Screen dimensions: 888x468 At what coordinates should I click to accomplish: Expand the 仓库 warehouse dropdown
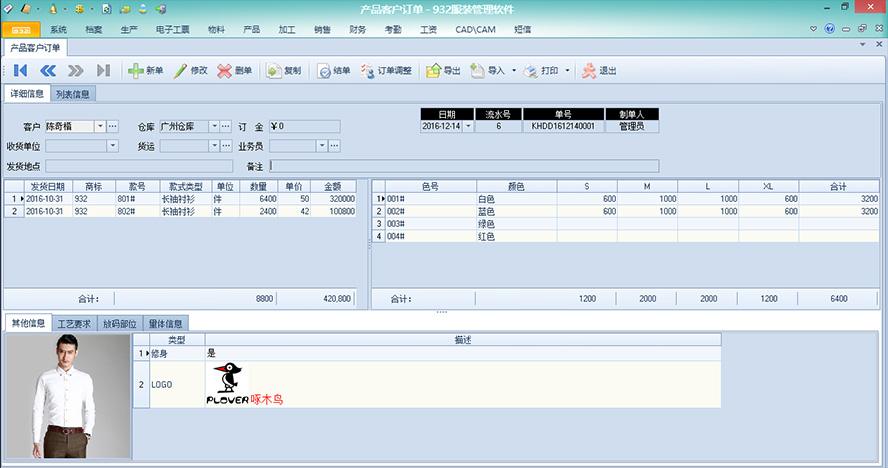(x=213, y=127)
